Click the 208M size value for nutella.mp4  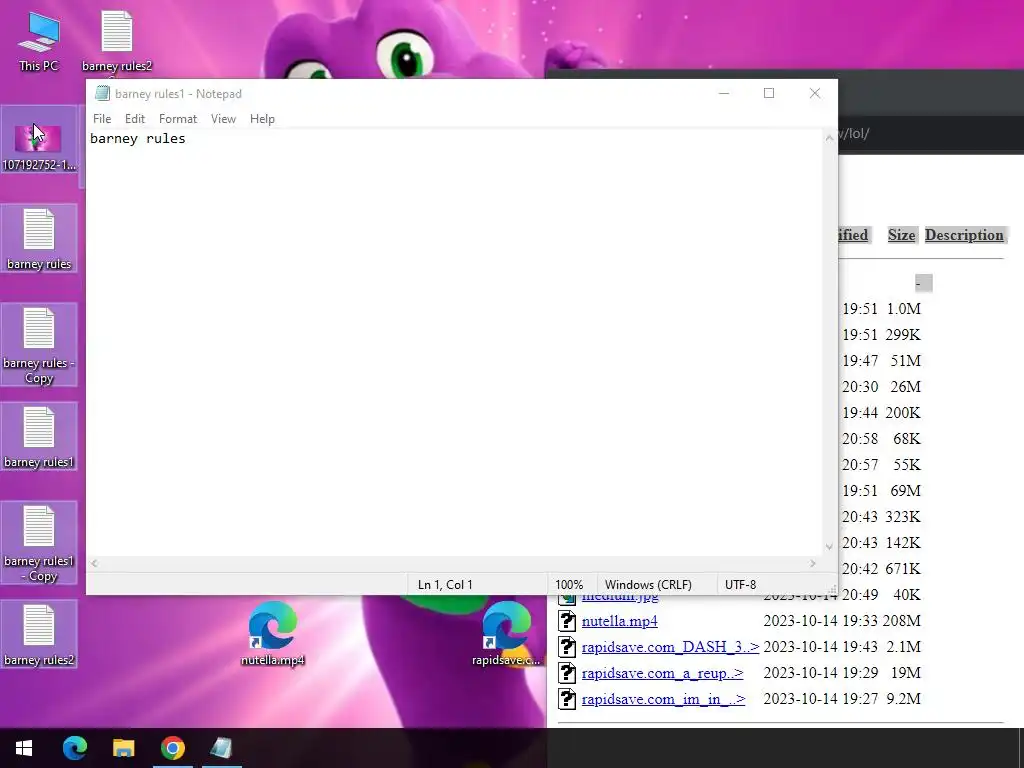click(x=901, y=621)
